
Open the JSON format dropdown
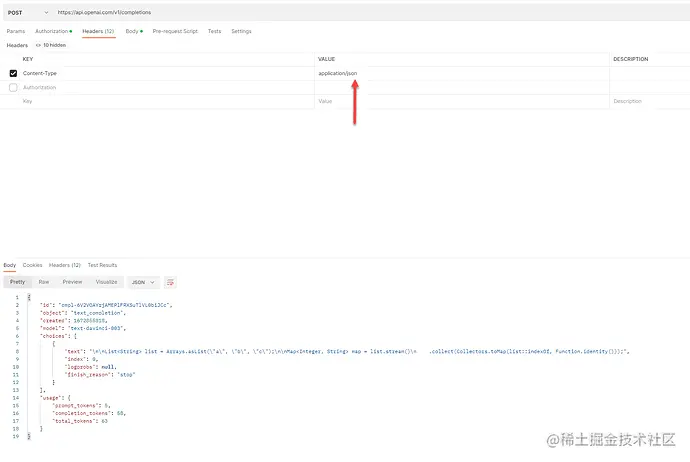tap(143, 282)
